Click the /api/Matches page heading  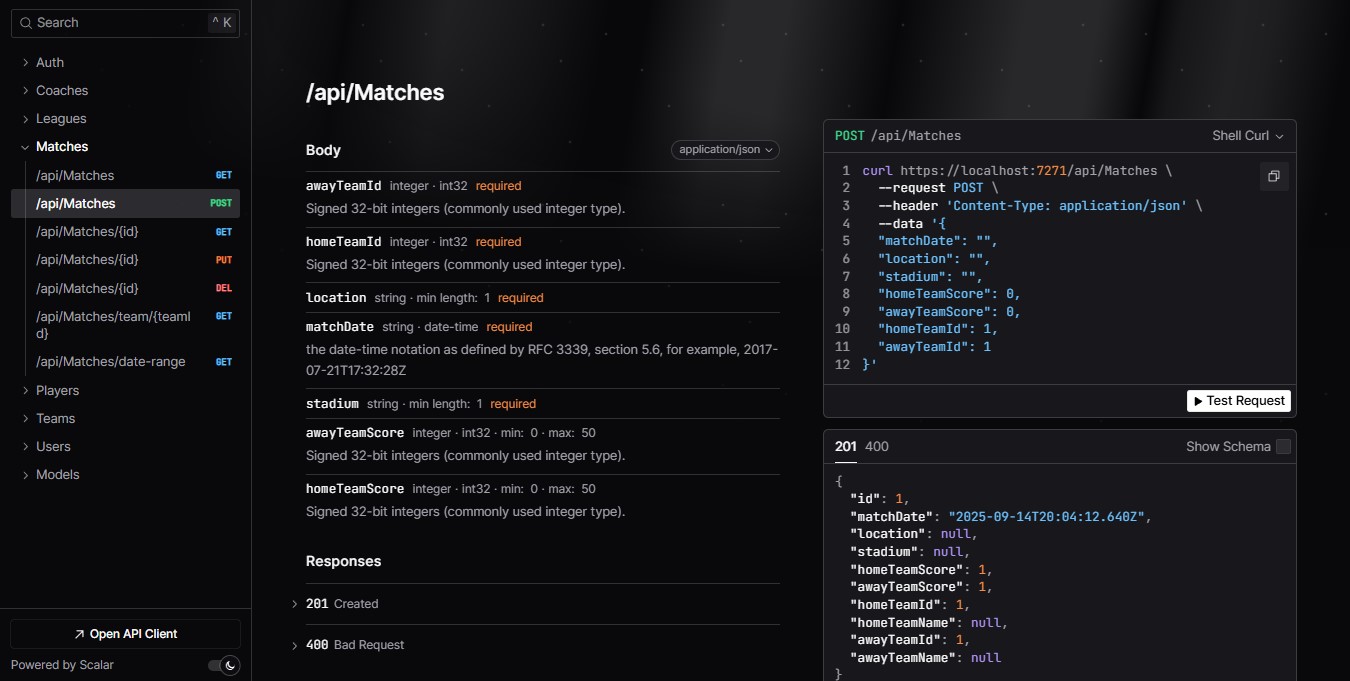[x=375, y=92]
